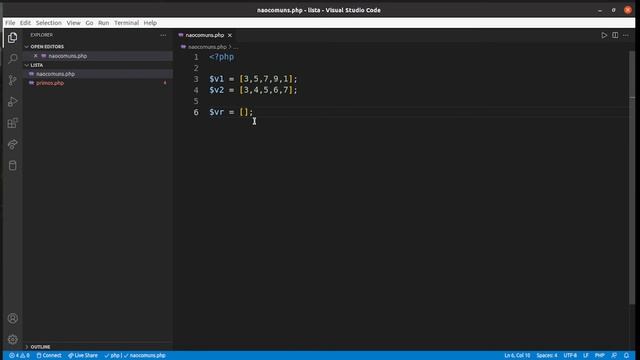Viewport: 640px width, 360px height.
Task: Start Live Share from status bar
Action: click(x=83, y=356)
